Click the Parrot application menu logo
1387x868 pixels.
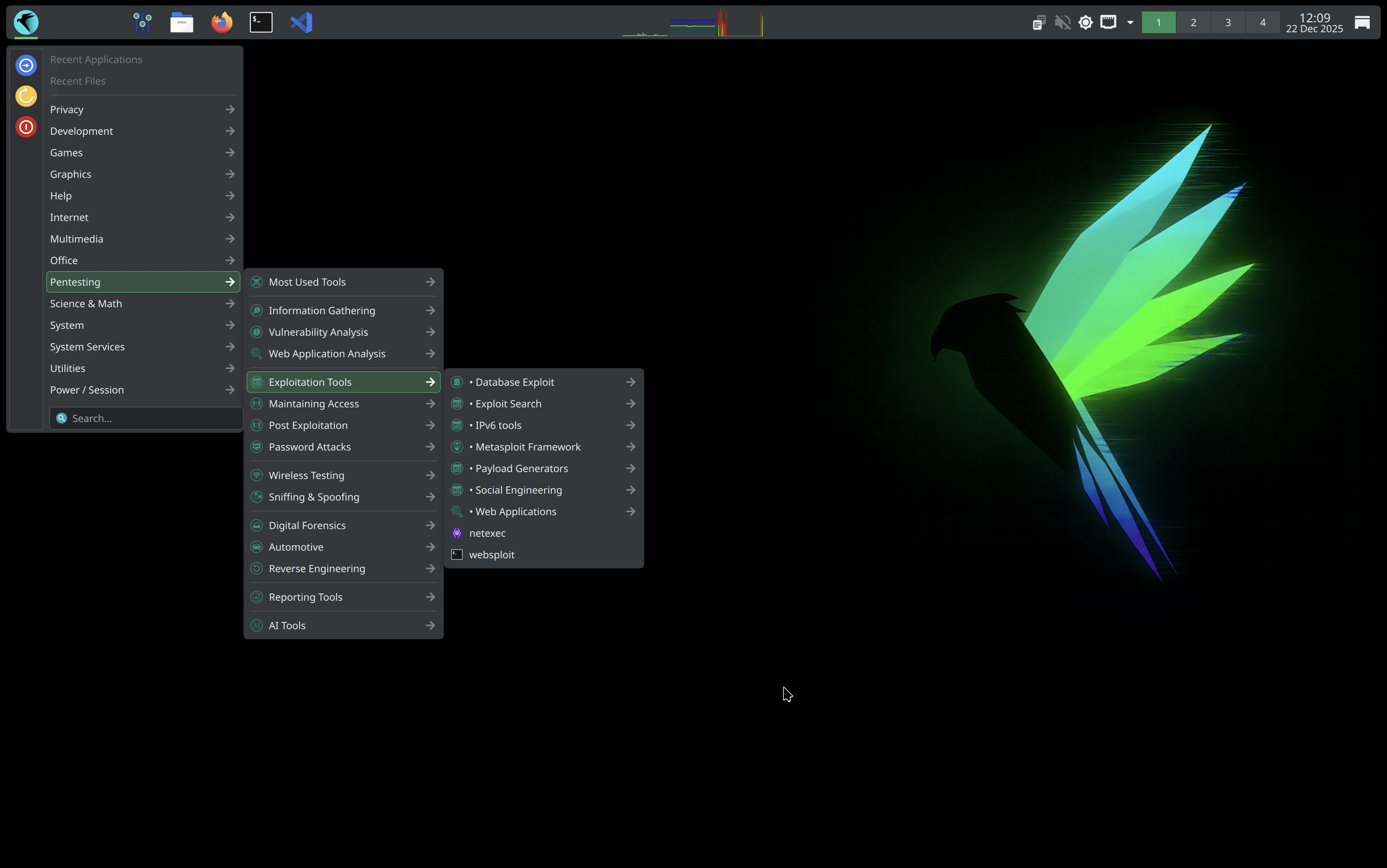click(26, 22)
